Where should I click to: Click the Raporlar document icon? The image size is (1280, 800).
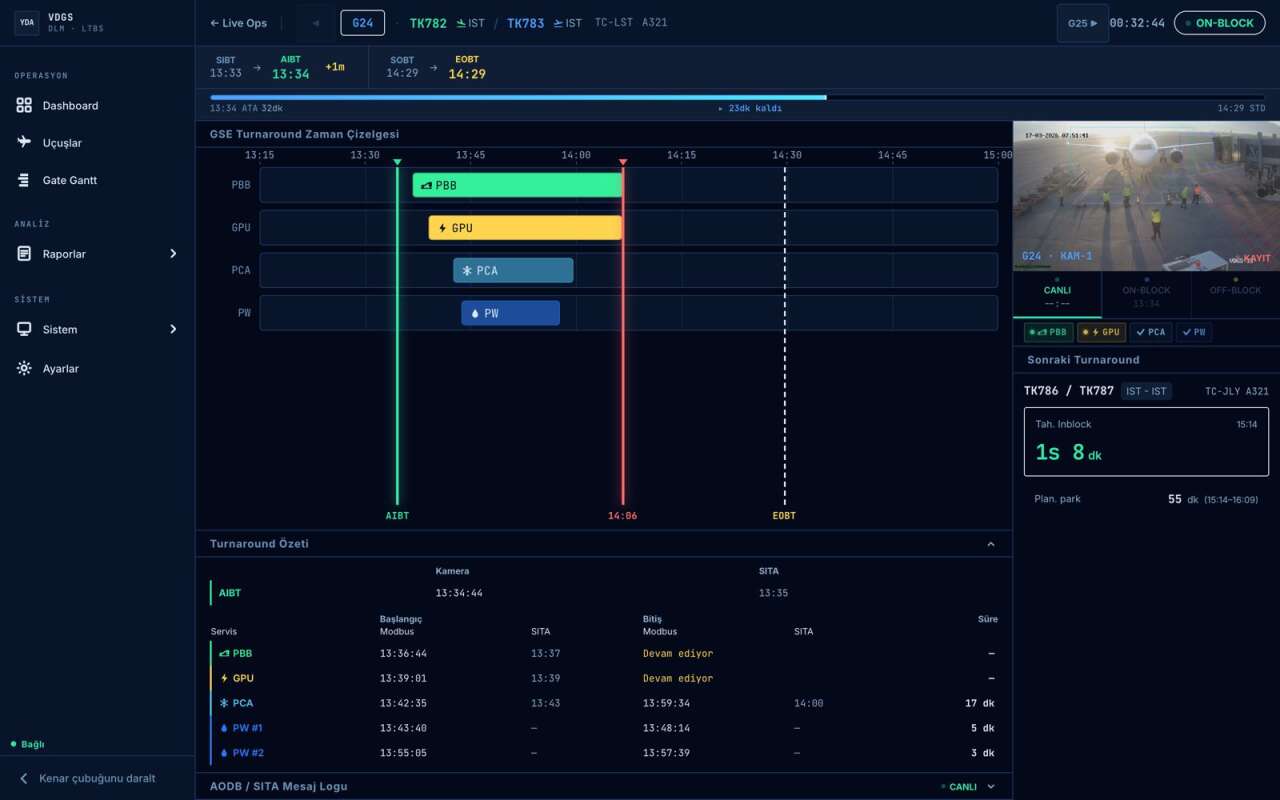pyautogui.click(x=24, y=254)
